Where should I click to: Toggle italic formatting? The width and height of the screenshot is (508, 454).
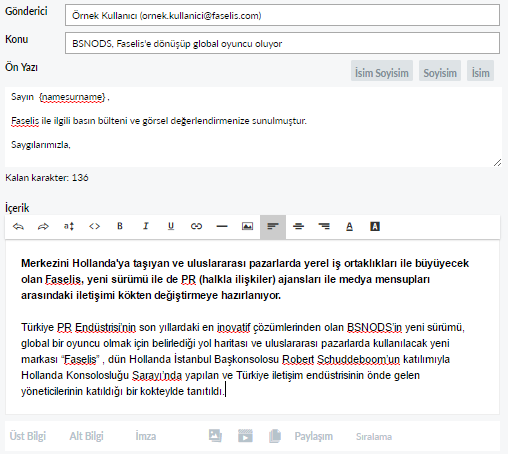[146, 227]
